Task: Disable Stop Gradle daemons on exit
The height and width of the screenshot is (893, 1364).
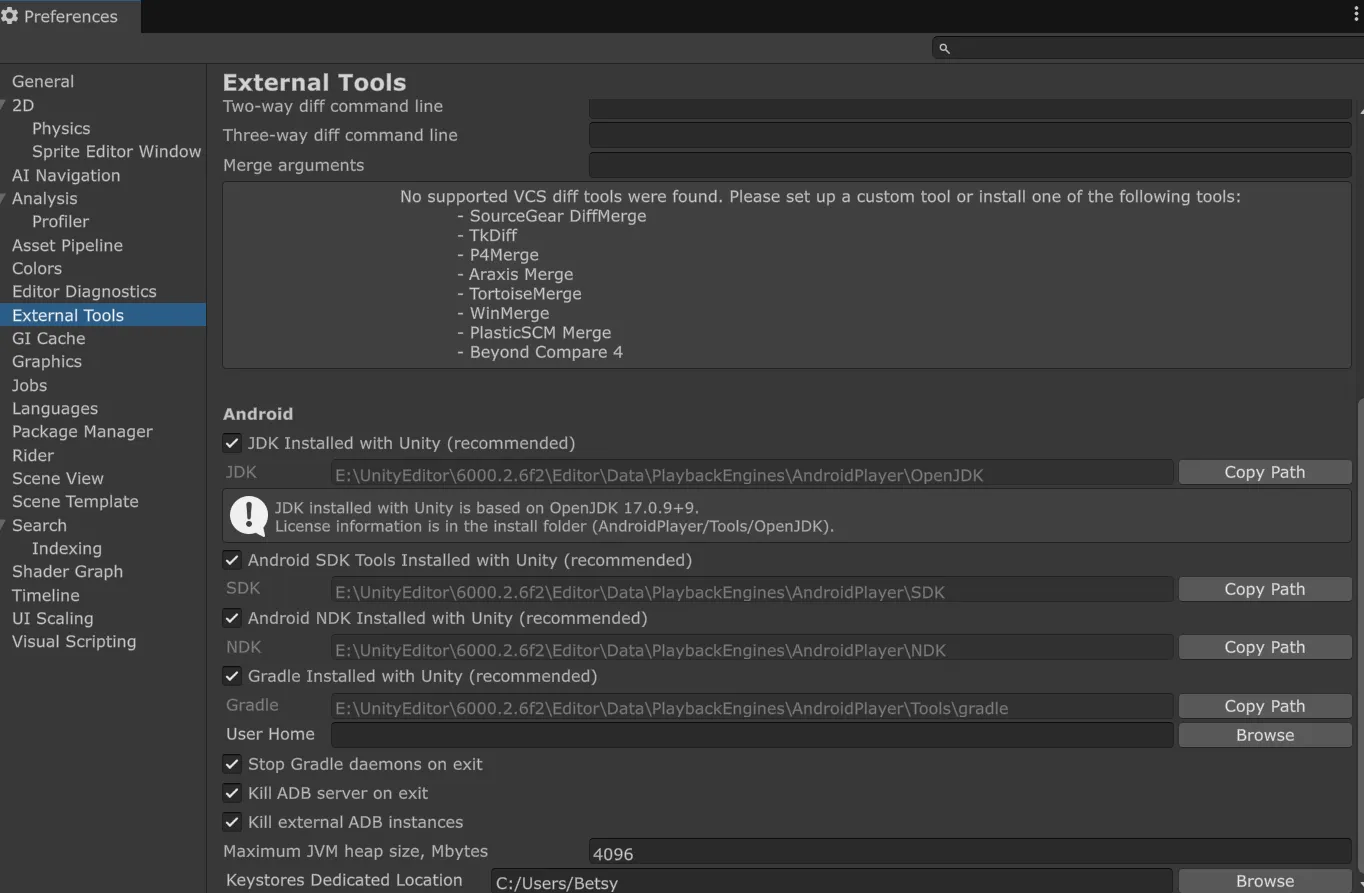Action: point(232,764)
